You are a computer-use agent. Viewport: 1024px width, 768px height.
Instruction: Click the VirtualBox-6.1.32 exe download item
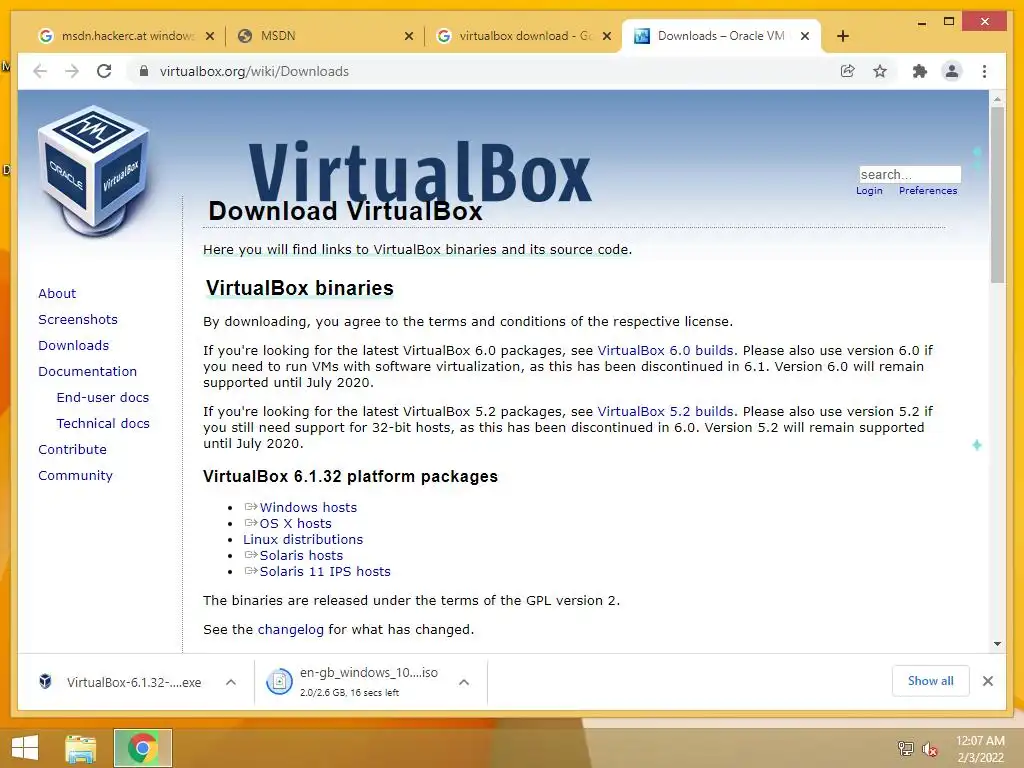133,682
